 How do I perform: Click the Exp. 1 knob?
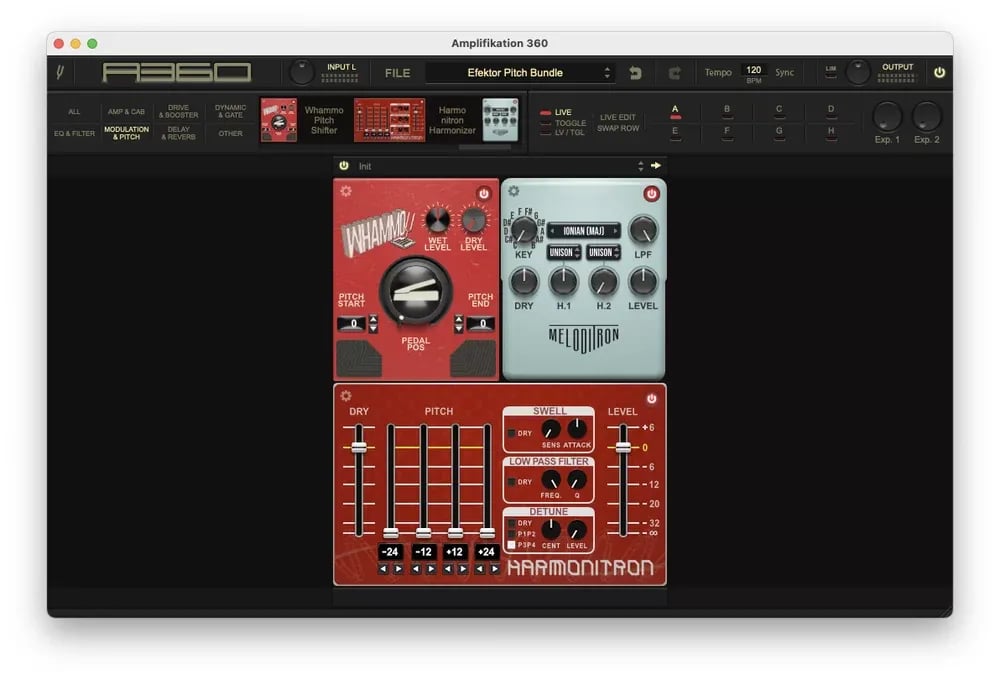[887, 117]
